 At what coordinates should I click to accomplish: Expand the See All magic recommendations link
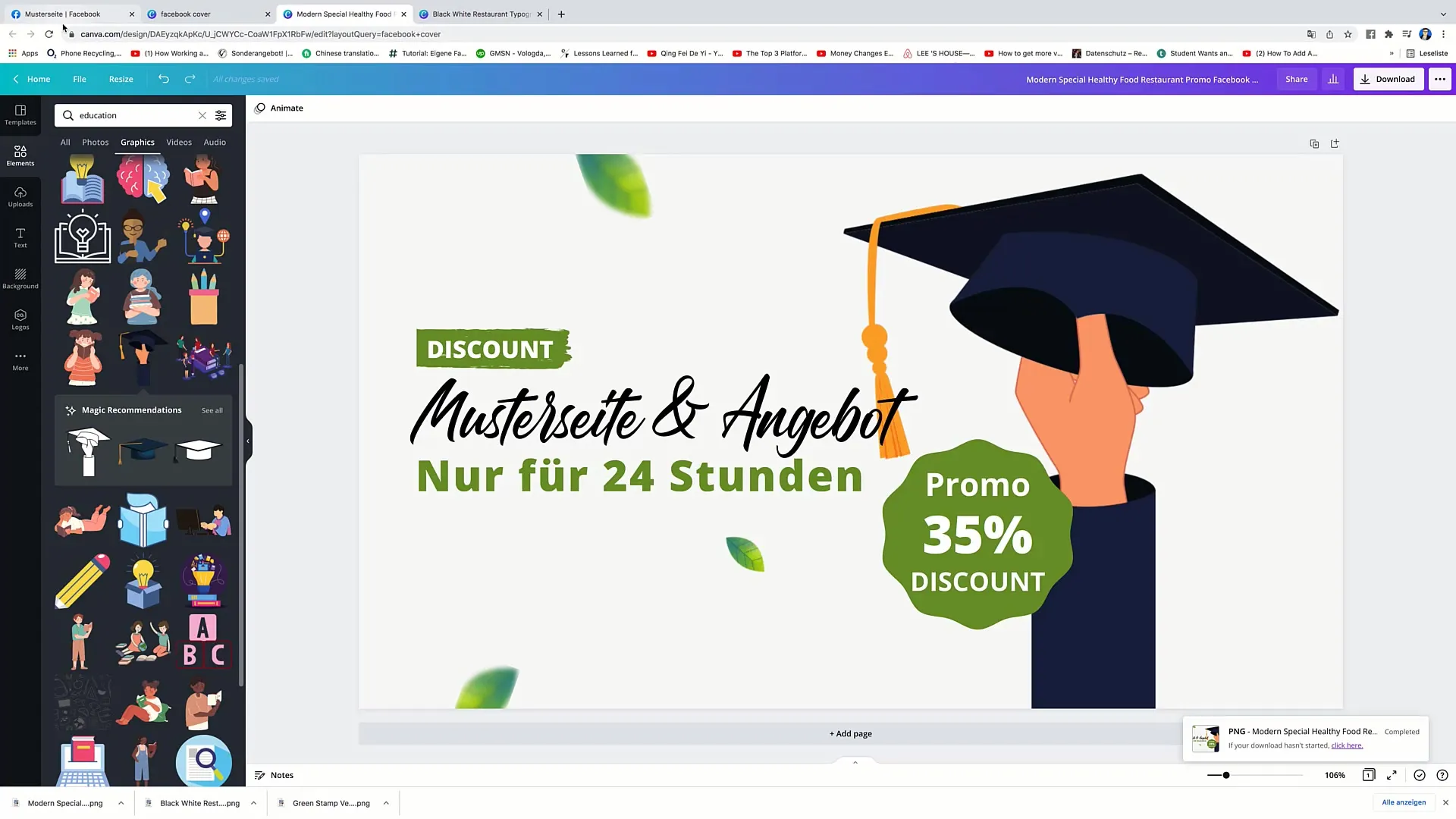pos(213,410)
